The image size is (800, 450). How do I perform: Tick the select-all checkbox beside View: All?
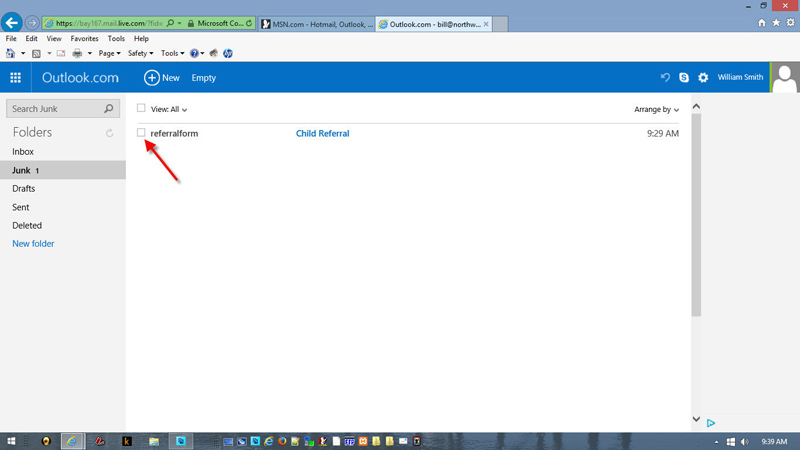pyautogui.click(x=141, y=108)
